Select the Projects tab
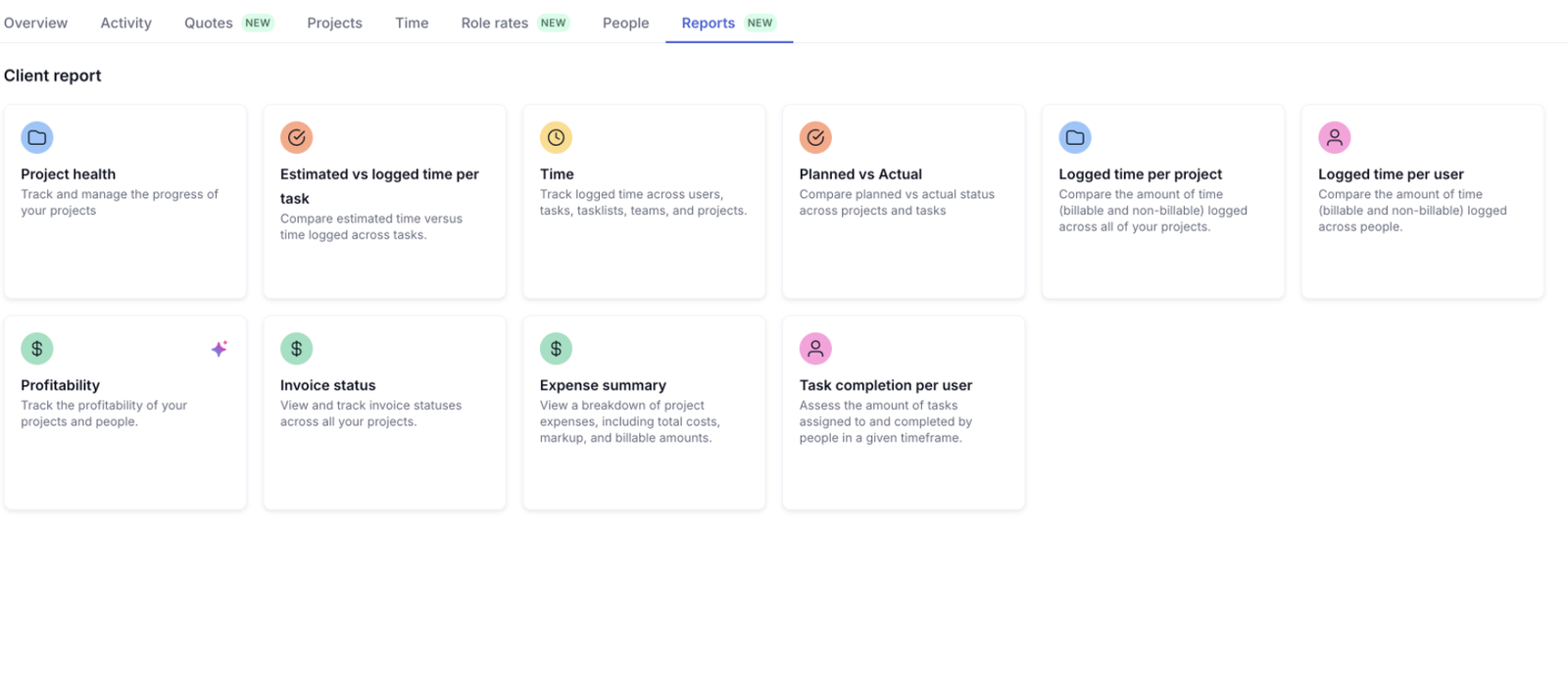This screenshot has height=682, width=1568. (x=334, y=23)
